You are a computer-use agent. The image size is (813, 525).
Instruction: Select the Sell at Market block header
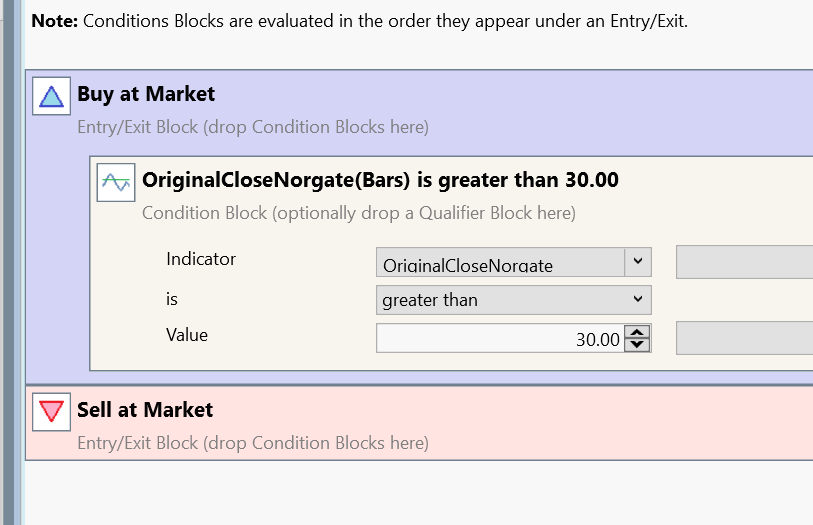pyautogui.click(x=145, y=409)
